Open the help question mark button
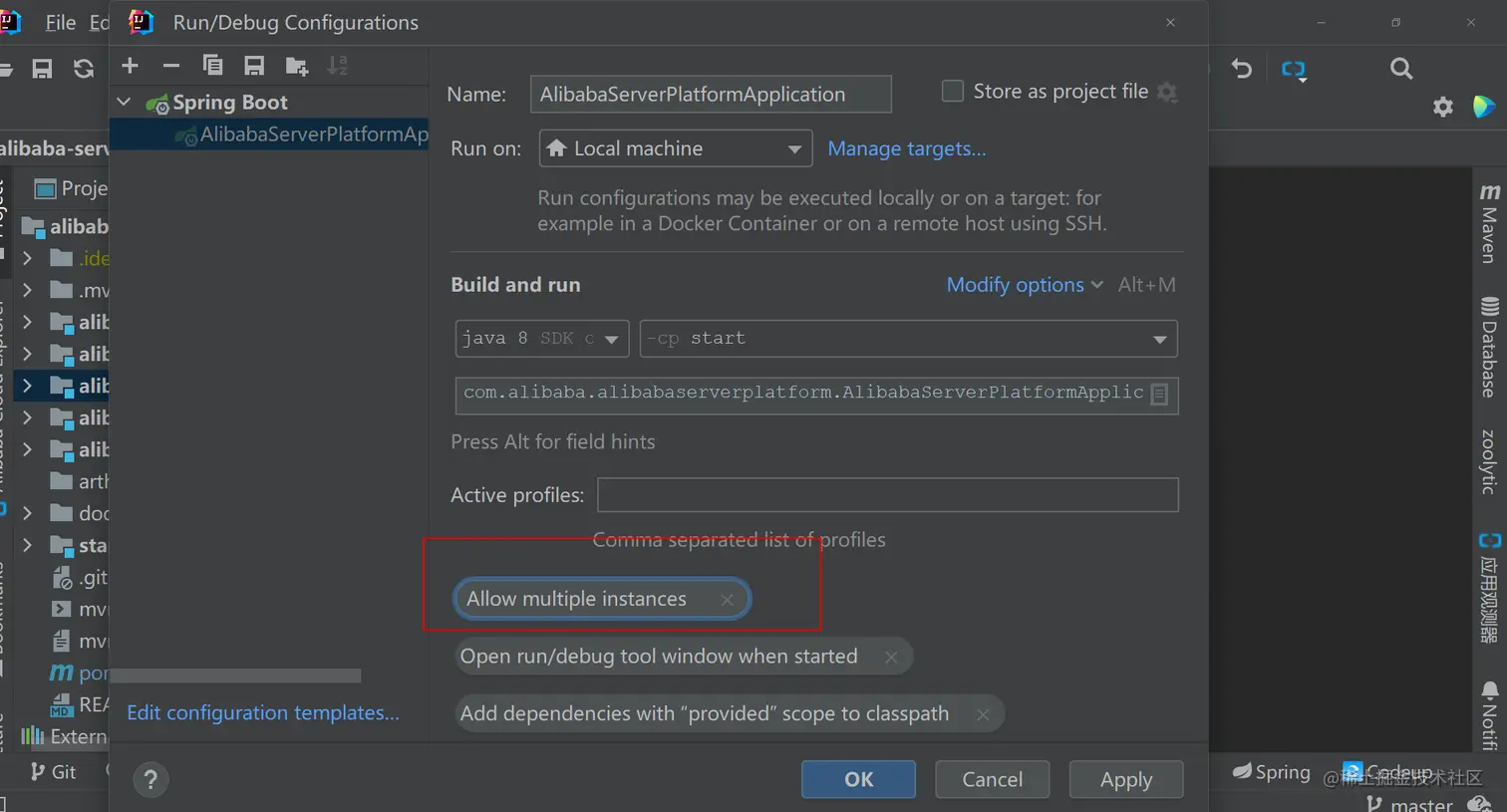This screenshot has width=1507, height=812. tap(151, 779)
